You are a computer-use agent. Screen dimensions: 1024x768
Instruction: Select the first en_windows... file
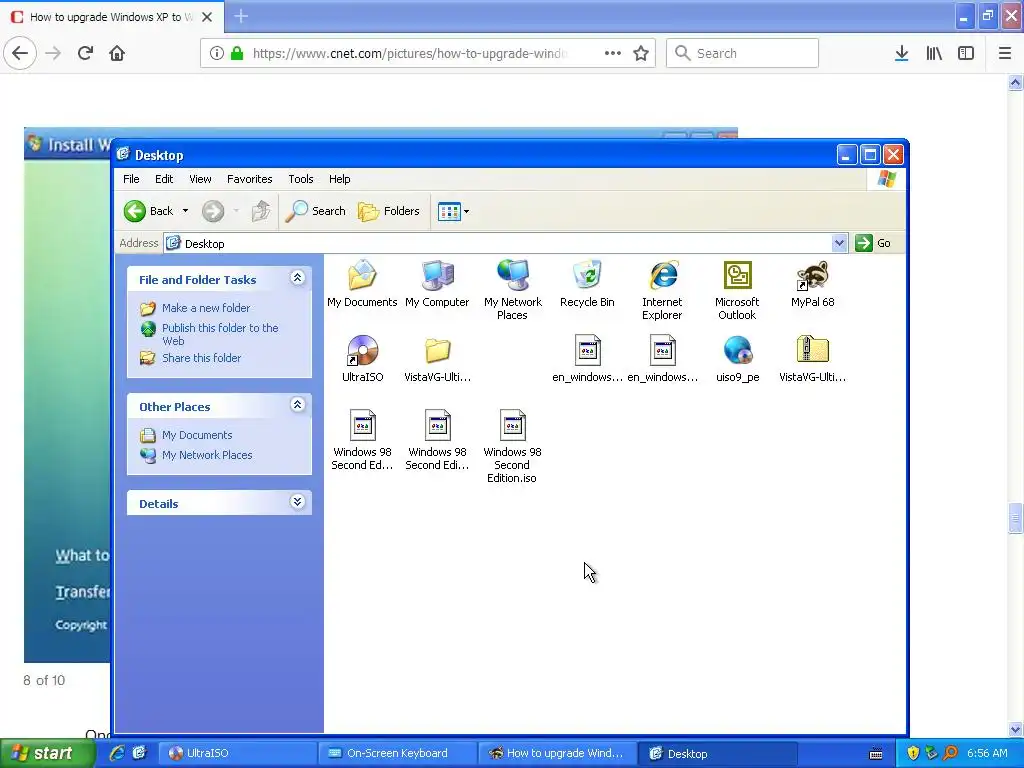587,359
